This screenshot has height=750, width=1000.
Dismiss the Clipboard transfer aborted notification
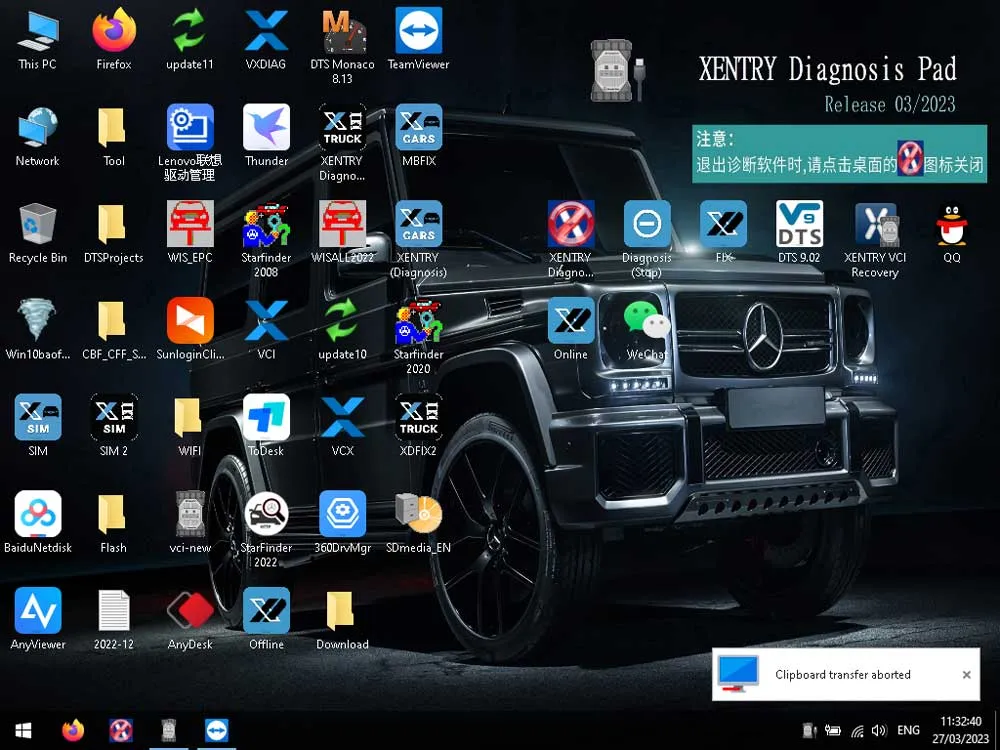point(966,675)
